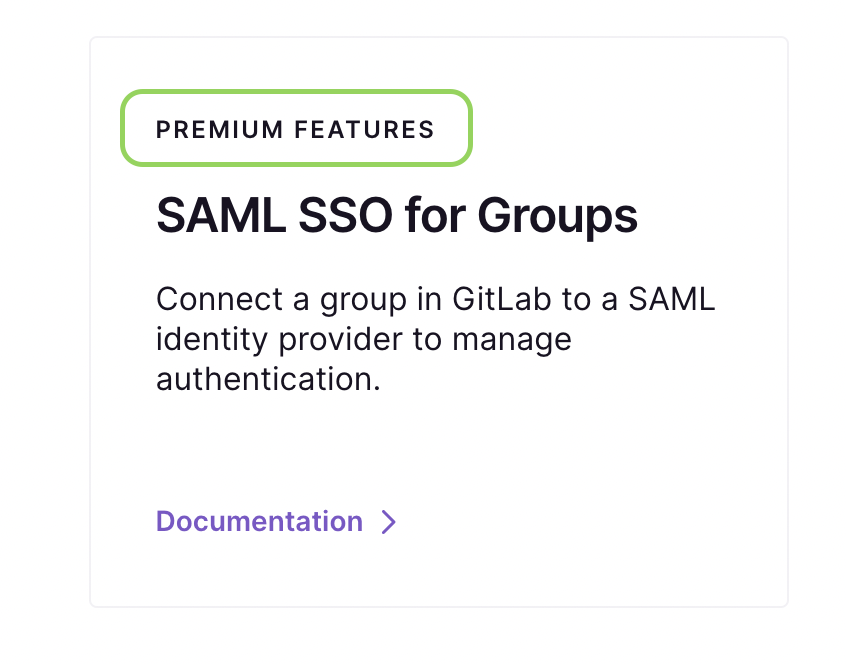Click the word GitLab in the description
This screenshot has width=846, height=664.
tap(501, 299)
